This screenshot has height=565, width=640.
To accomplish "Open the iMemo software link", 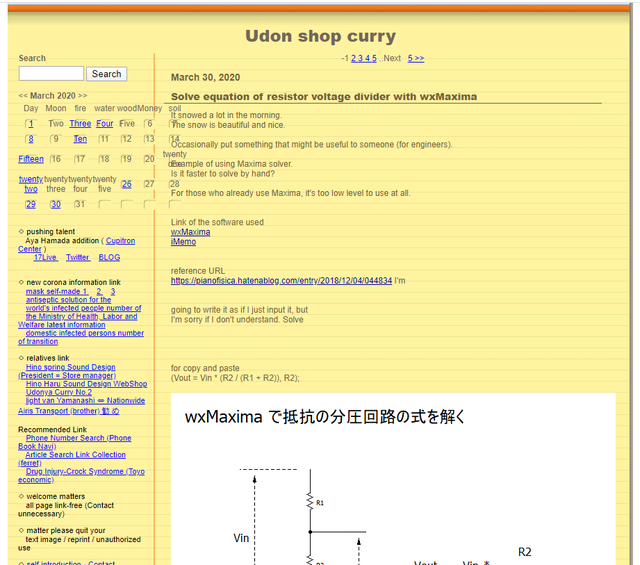I will [x=183, y=242].
